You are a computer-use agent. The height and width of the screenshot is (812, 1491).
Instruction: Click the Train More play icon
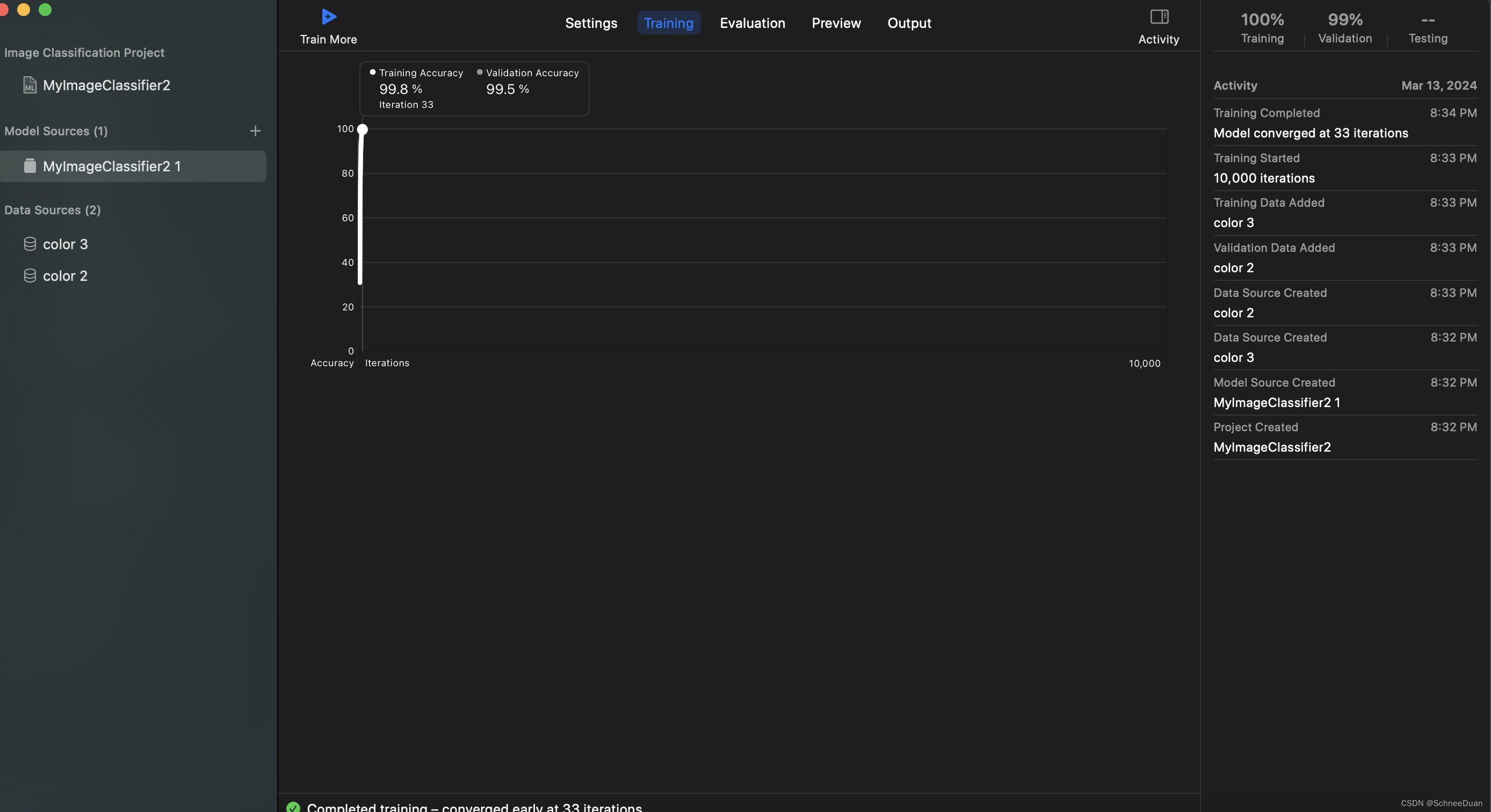tap(329, 17)
